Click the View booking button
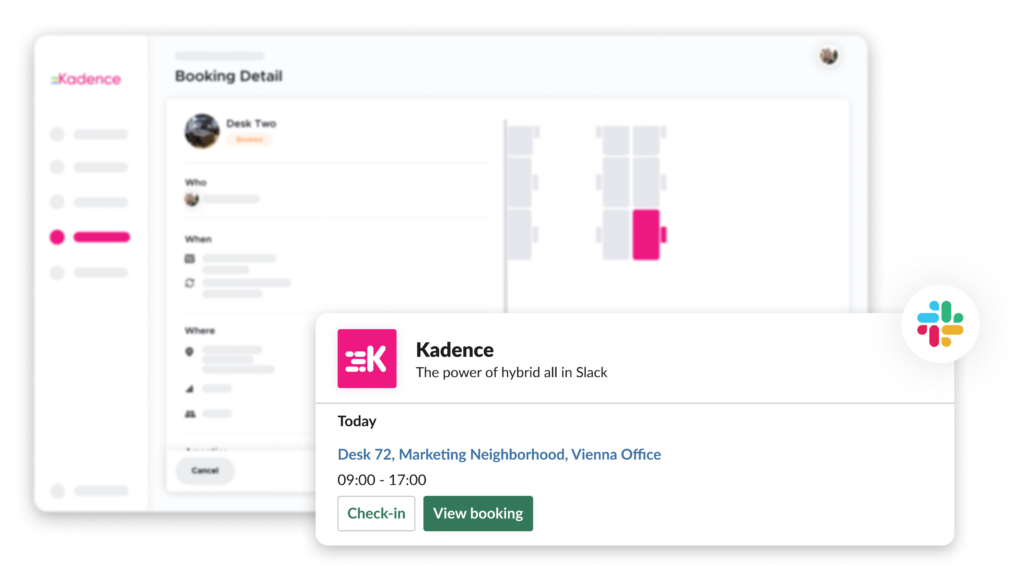Screen dimensions: 1024x571 [x=478, y=514]
